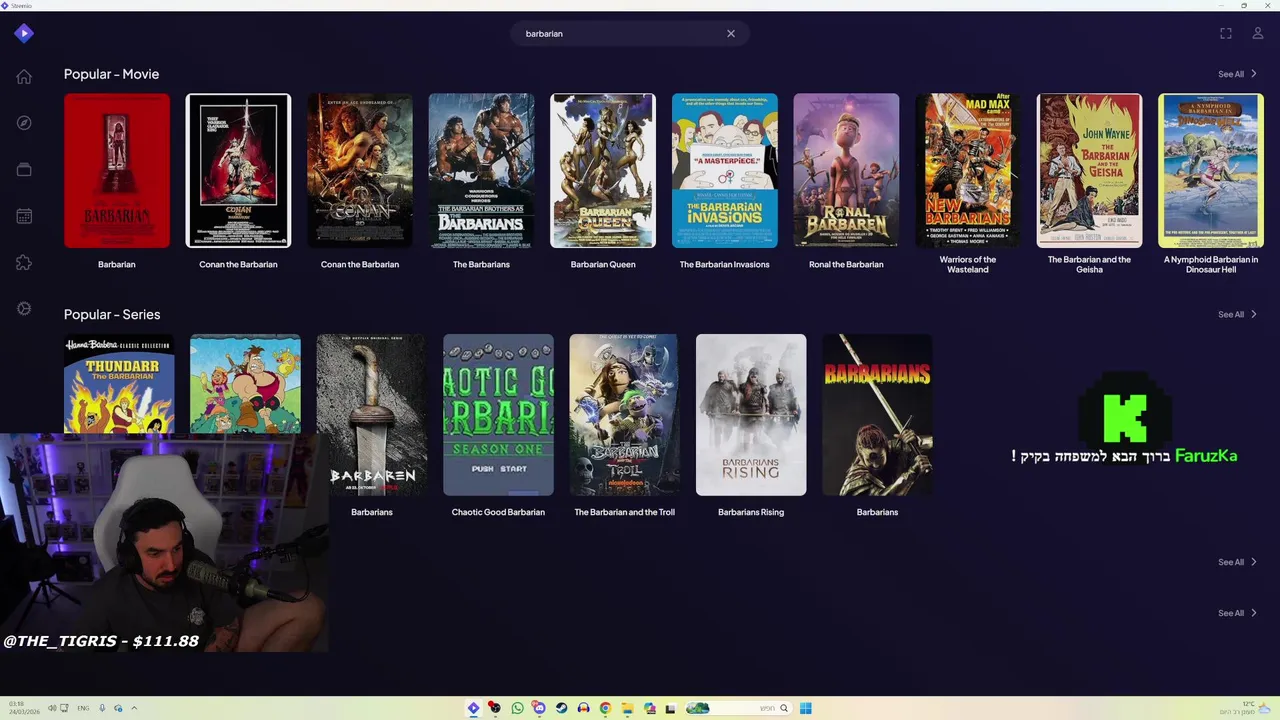Open Warriors of the Wasteland poster
This screenshot has height=720, width=1280.
(968, 171)
